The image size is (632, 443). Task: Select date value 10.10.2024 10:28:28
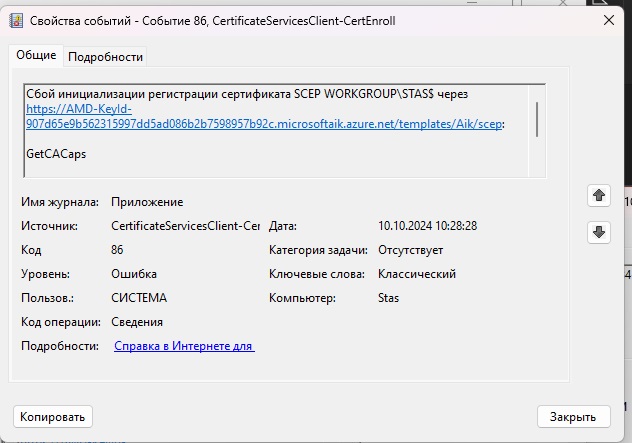pyautogui.click(x=427, y=226)
